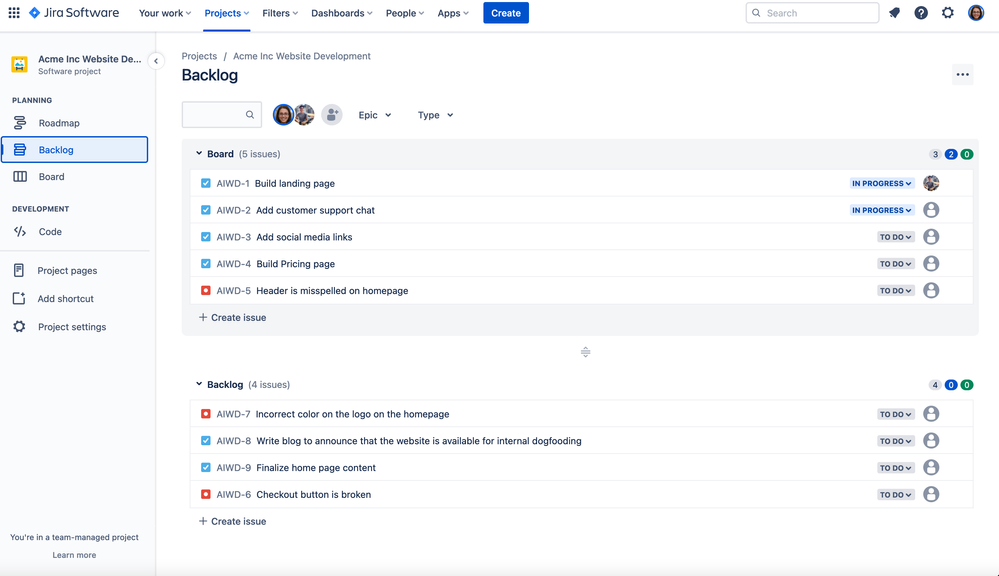This screenshot has width=999, height=576.
Task: Open the Epic filter dropdown
Action: coord(375,115)
